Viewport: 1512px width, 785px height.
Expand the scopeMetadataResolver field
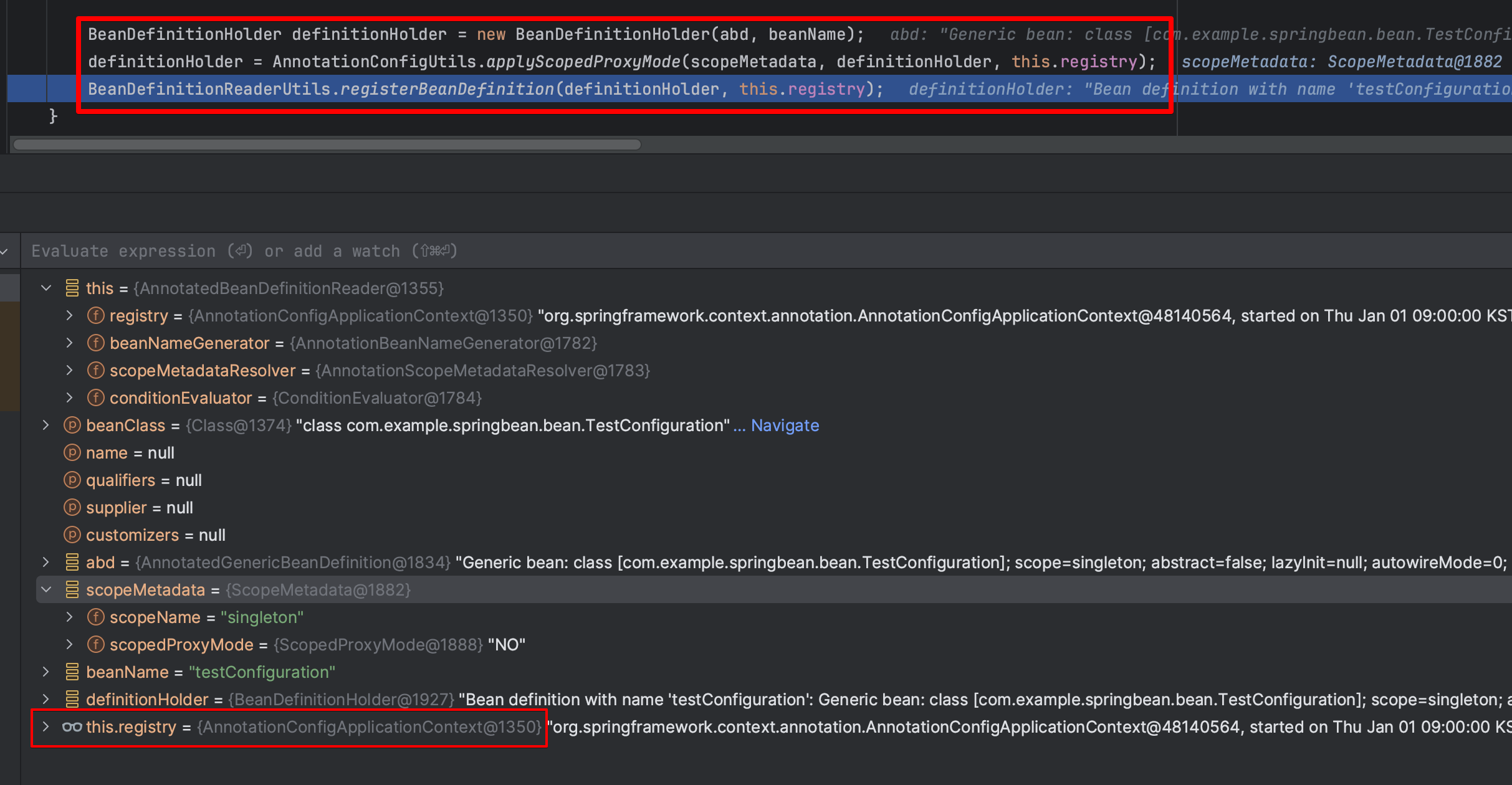click(x=70, y=371)
